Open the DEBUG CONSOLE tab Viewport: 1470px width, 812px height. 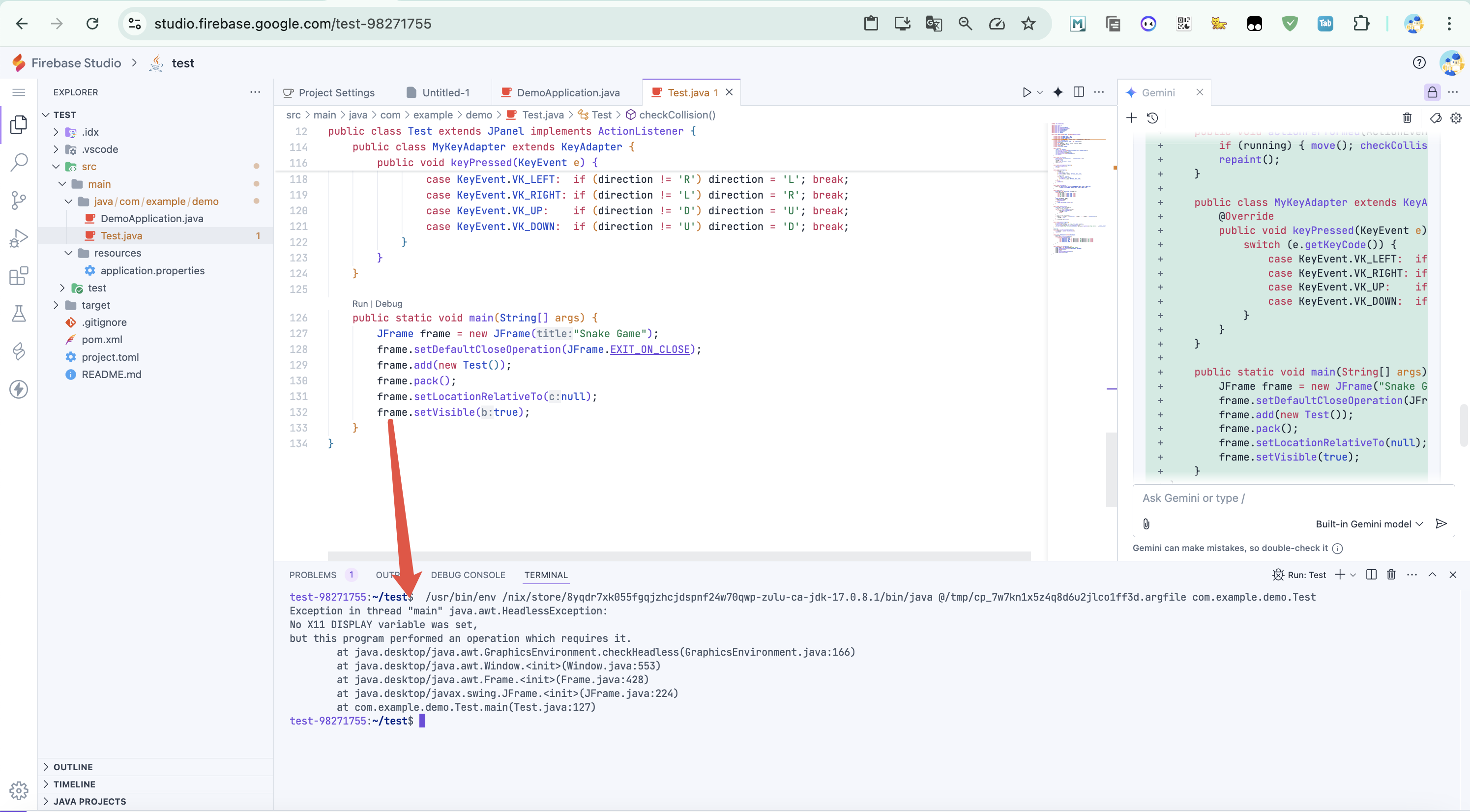(468, 575)
